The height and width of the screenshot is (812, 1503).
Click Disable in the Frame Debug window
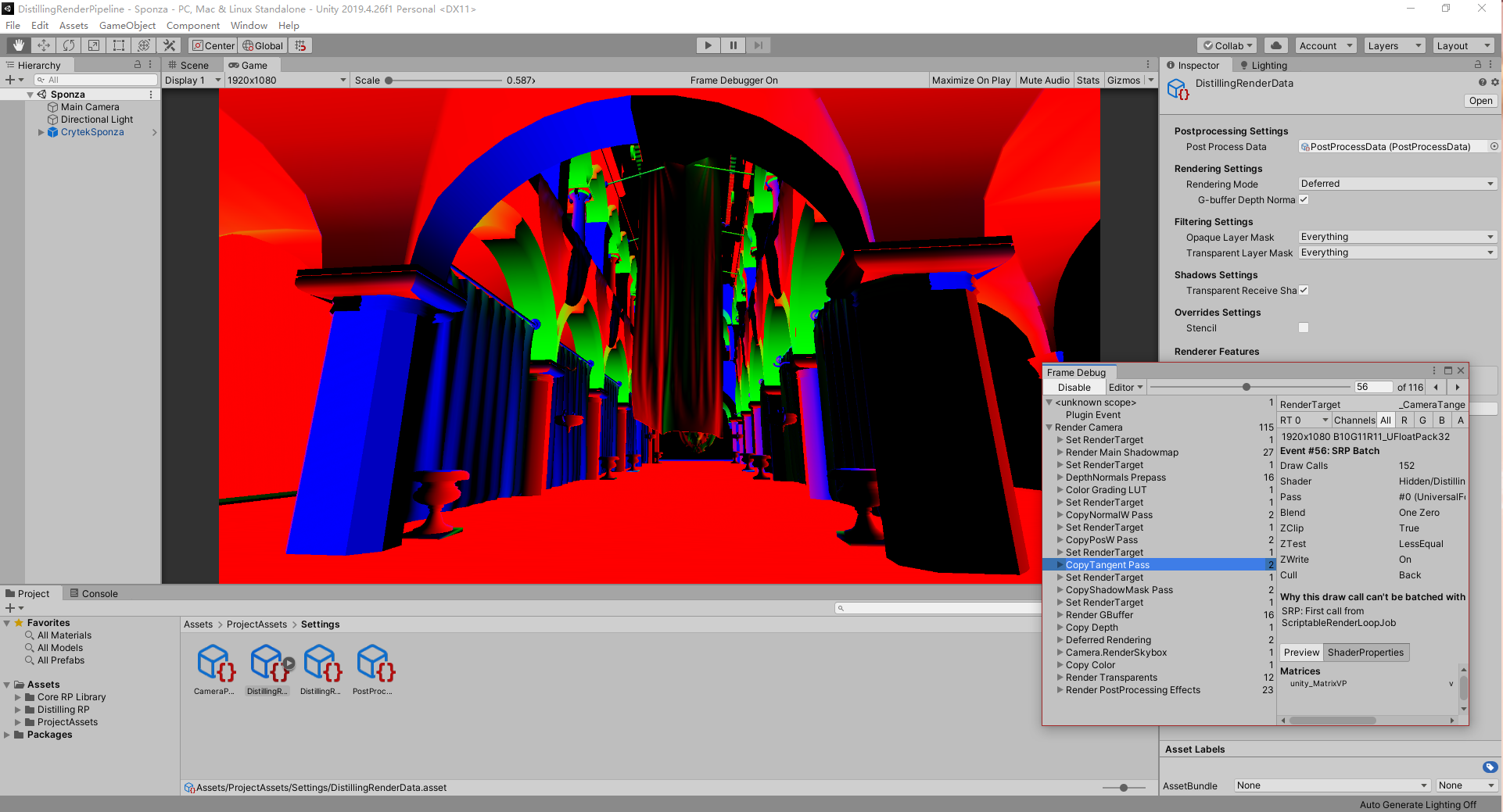pyautogui.click(x=1074, y=387)
